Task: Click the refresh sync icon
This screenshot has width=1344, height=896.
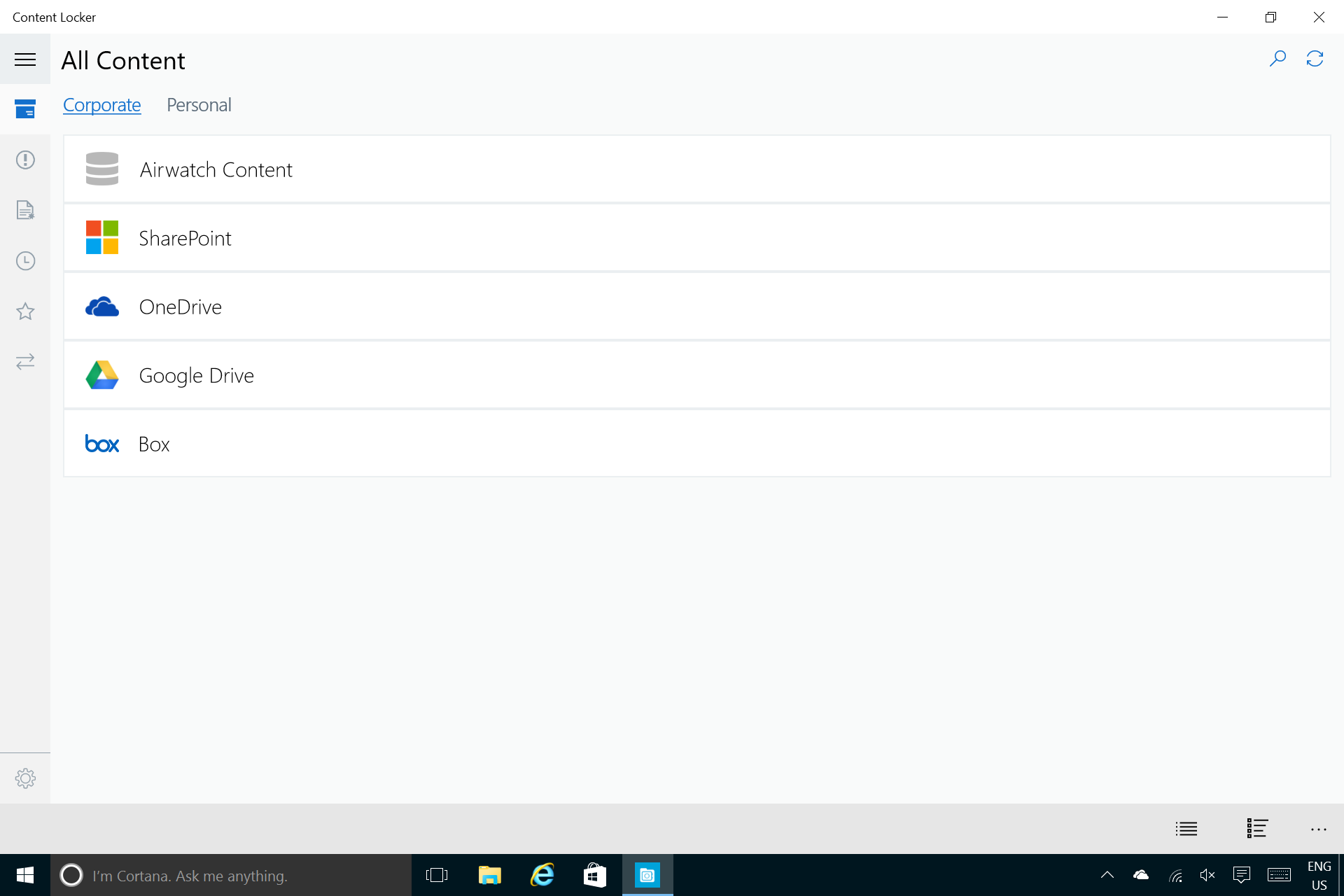Action: point(1315,59)
